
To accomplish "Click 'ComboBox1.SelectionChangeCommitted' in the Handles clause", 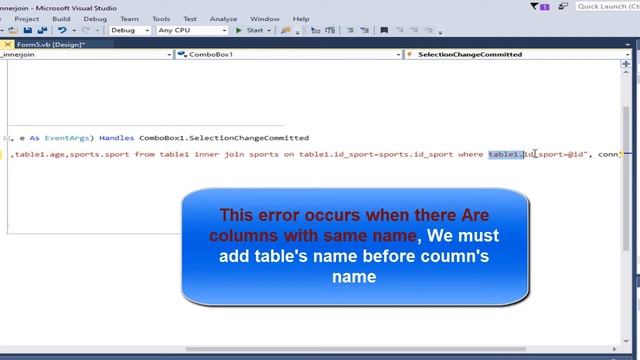I will [224, 138].
